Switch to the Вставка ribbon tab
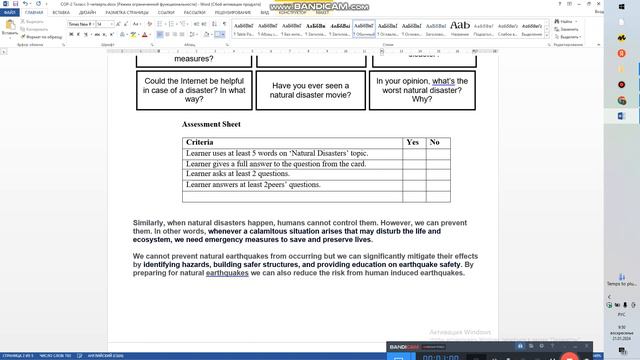Viewport: 640px width, 360px height. 61,13
